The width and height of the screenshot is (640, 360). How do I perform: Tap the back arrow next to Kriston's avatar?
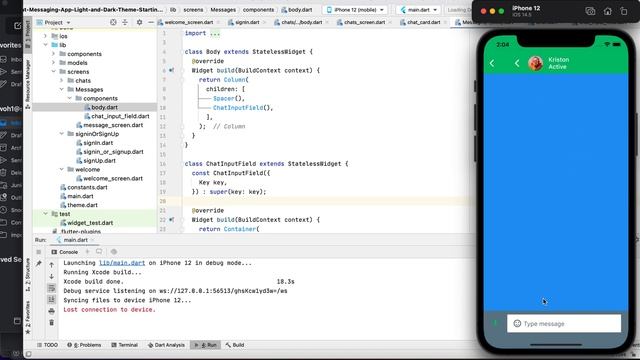point(517,63)
